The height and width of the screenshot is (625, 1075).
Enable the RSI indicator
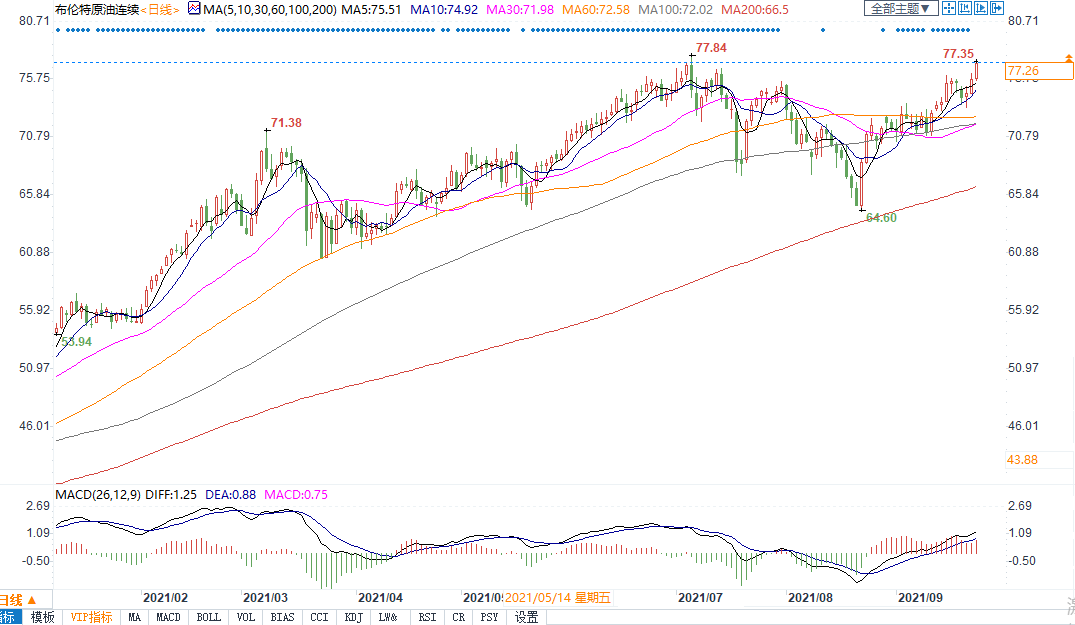click(427, 617)
